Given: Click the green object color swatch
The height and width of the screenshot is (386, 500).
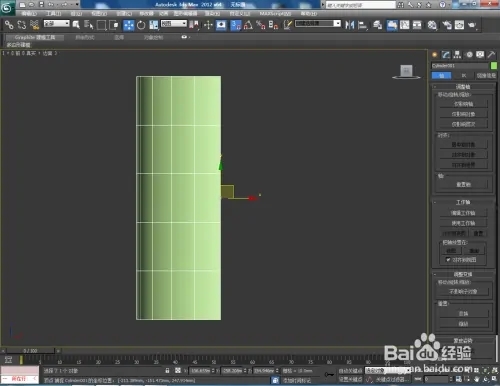Looking at the screenshot, I should click(493, 66).
